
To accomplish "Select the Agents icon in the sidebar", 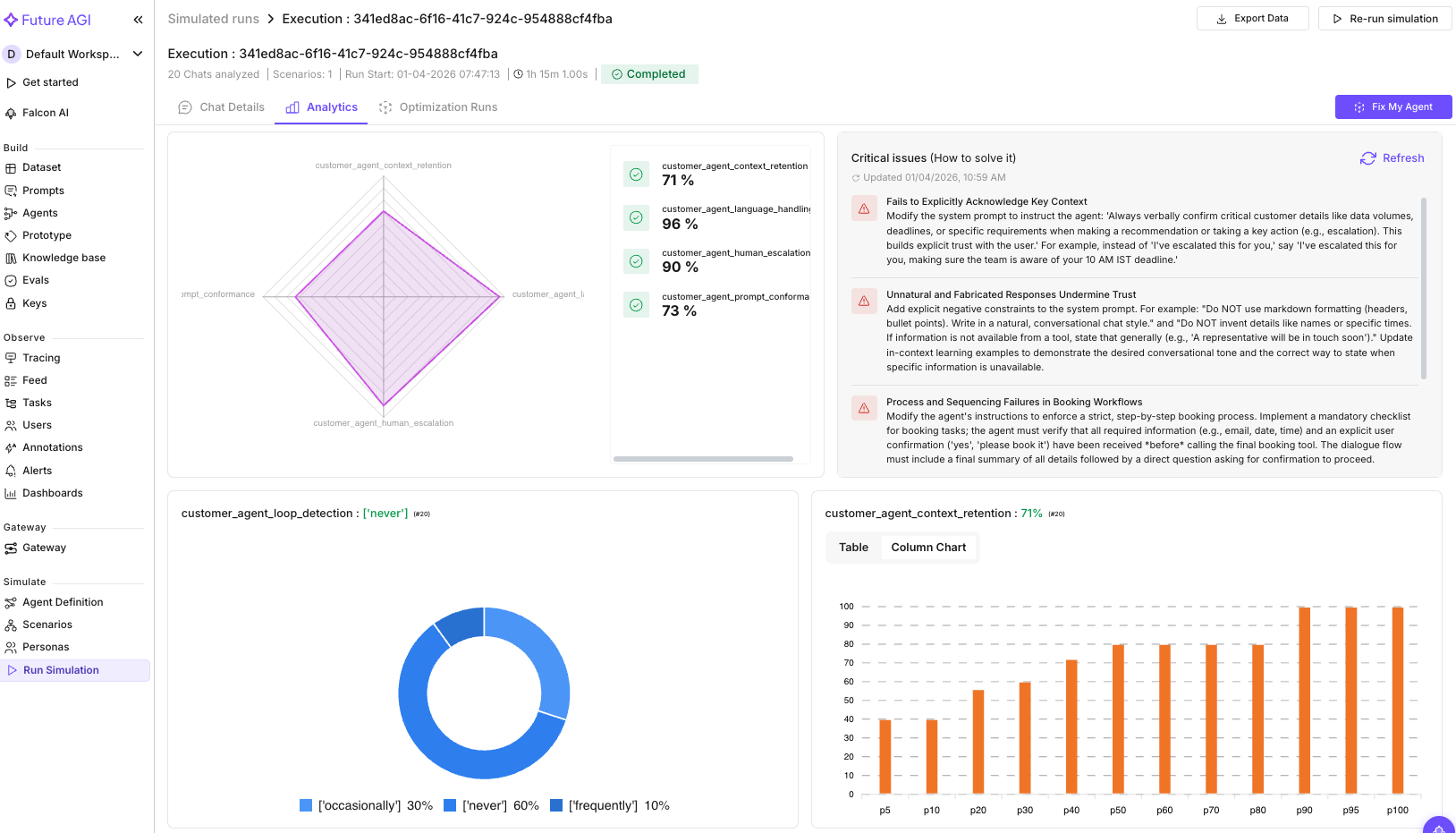I will [12, 213].
